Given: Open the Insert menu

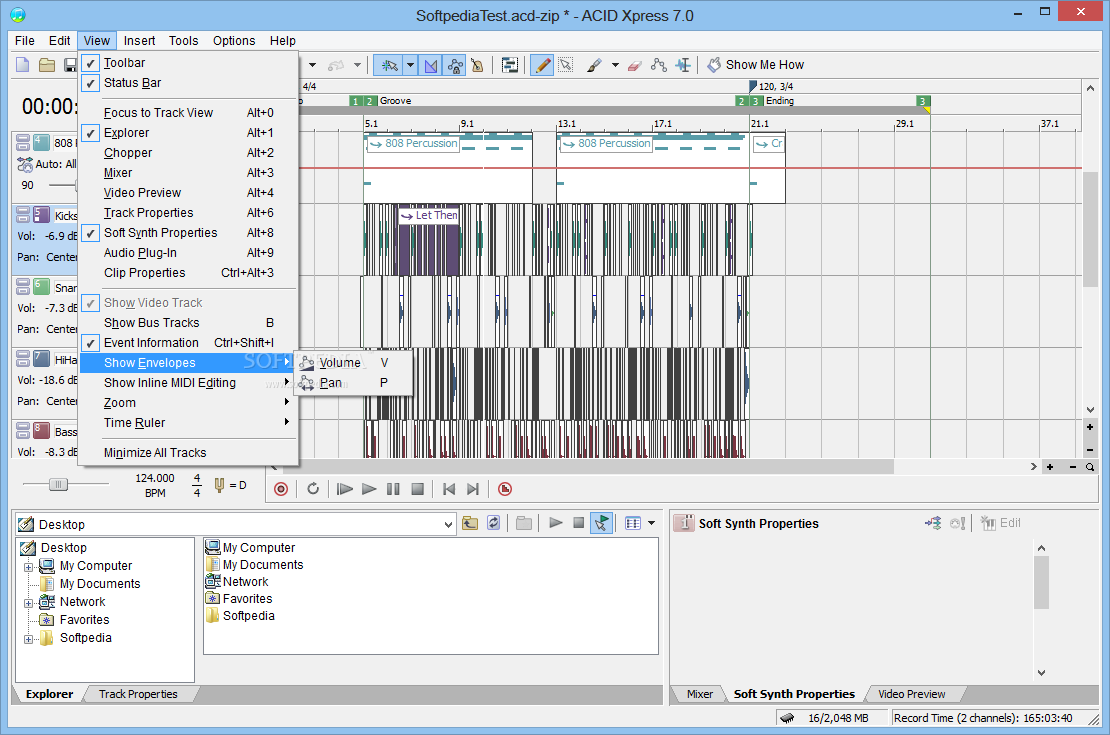Looking at the screenshot, I should pyautogui.click(x=139, y=41).
